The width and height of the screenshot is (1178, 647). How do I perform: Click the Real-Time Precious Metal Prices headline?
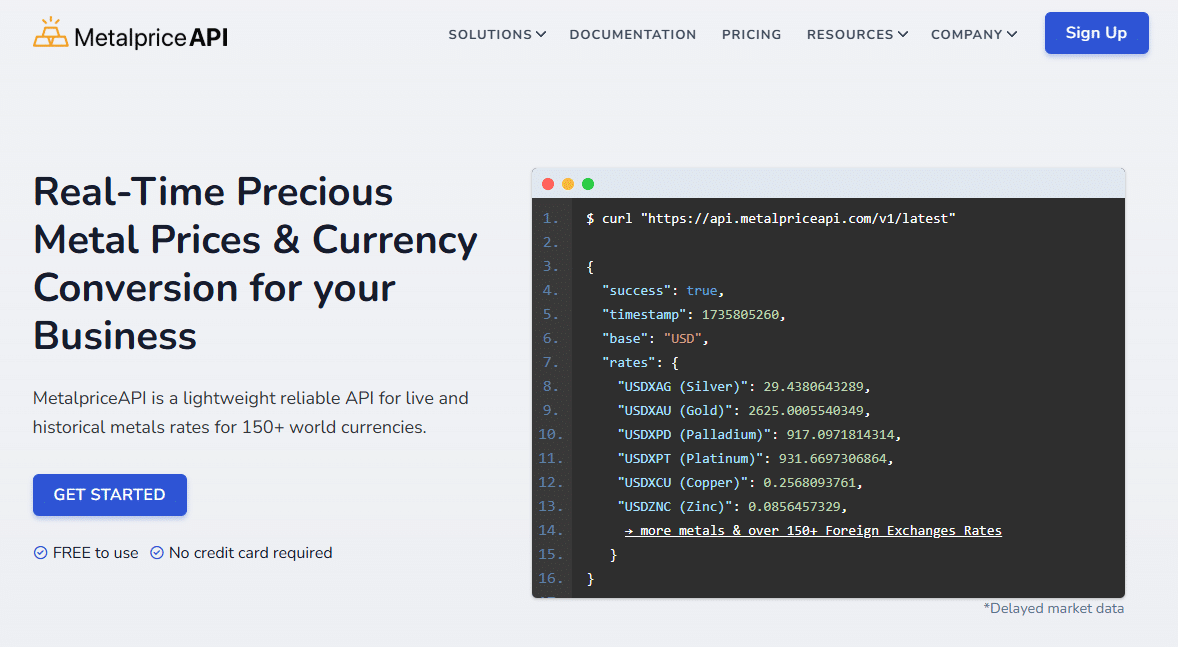coord(255,263)
